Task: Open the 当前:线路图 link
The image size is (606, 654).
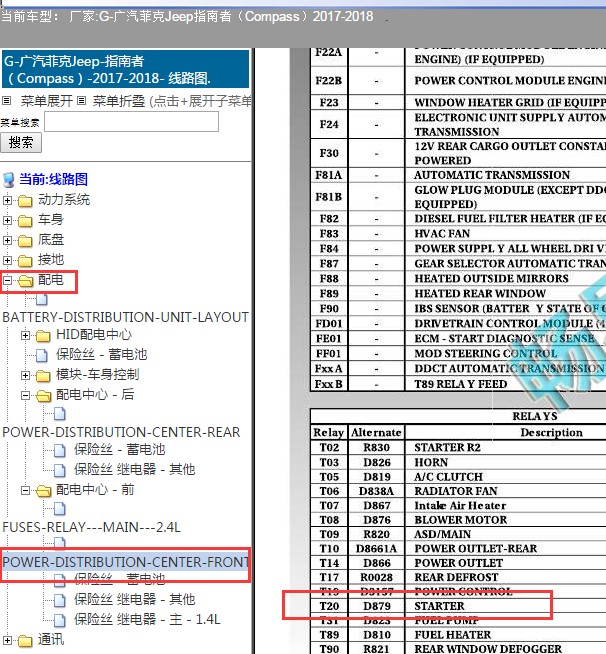Action: [53, 179]
